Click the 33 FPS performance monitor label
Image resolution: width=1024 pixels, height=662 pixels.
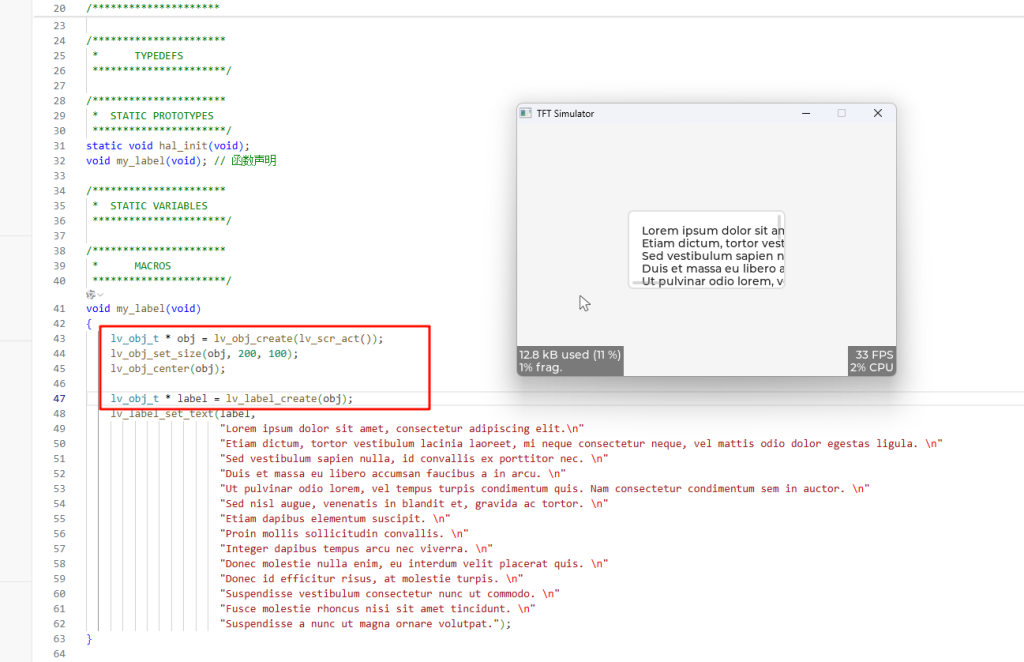(872, 355)
